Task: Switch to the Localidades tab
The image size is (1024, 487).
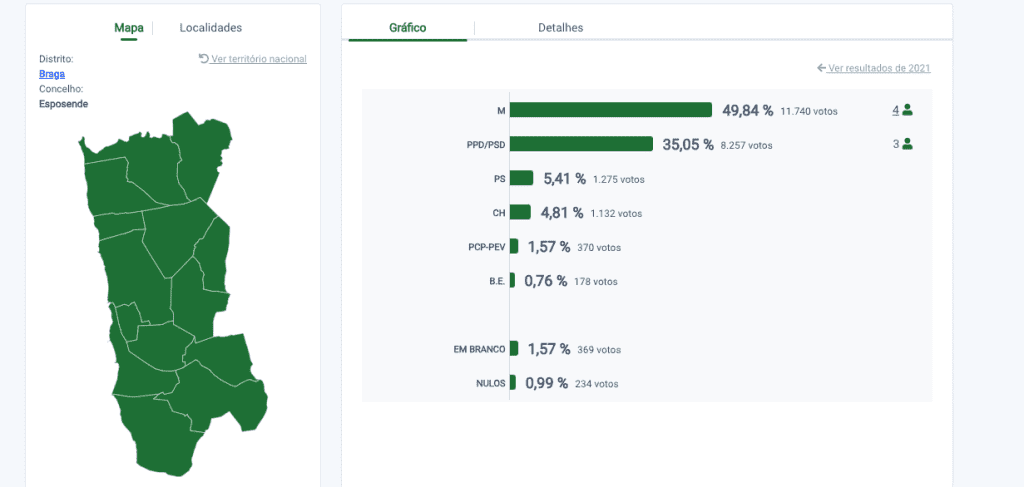Action: pyautogui.click(x=210, y=27)
